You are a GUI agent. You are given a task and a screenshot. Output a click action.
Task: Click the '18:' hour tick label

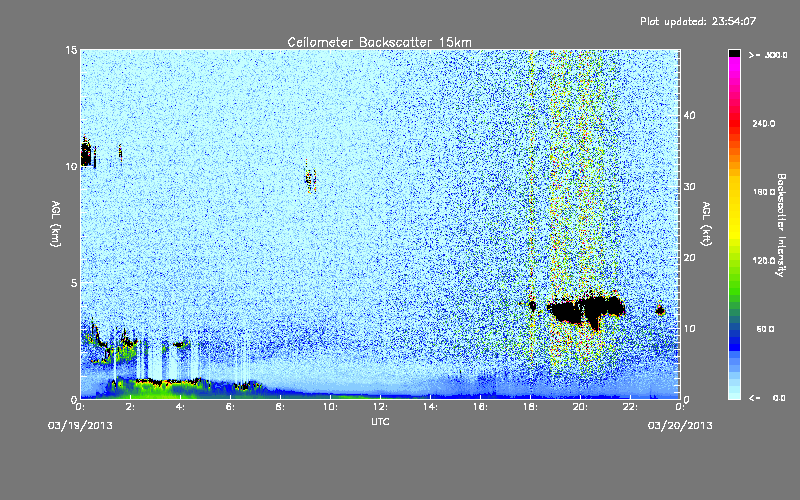tap(531, 407)
